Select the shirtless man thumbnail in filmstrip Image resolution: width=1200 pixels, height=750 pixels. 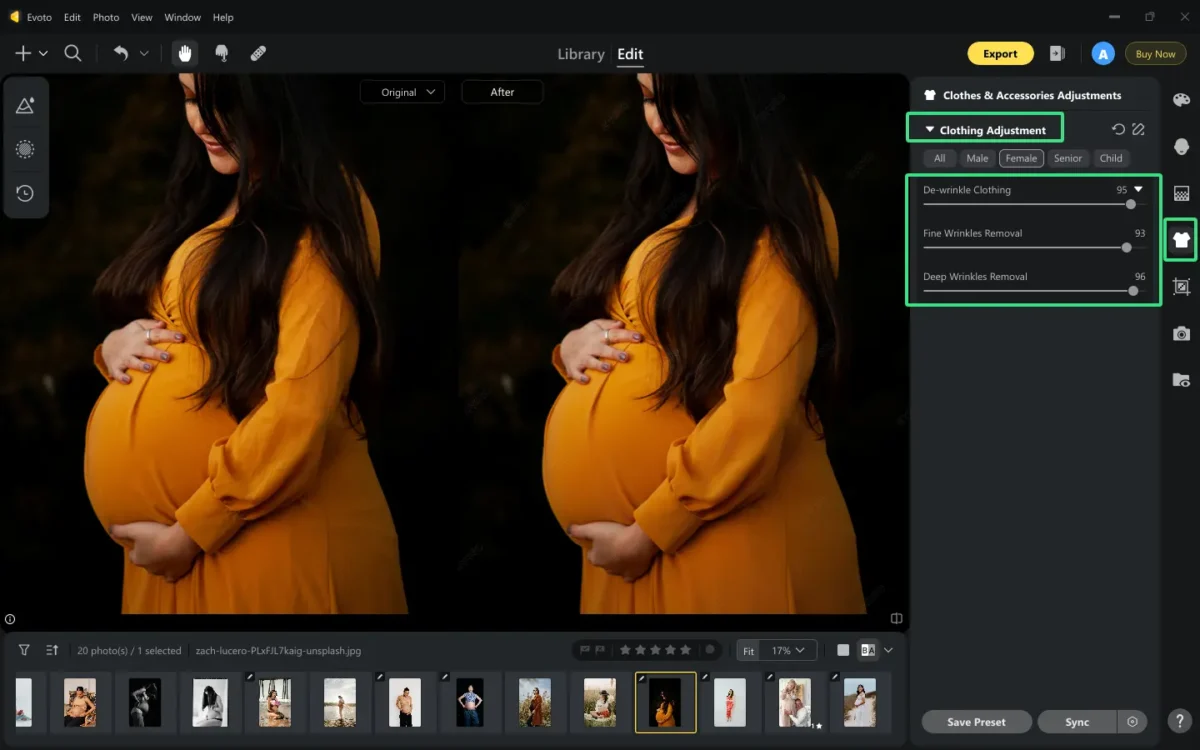click(405, 702)
